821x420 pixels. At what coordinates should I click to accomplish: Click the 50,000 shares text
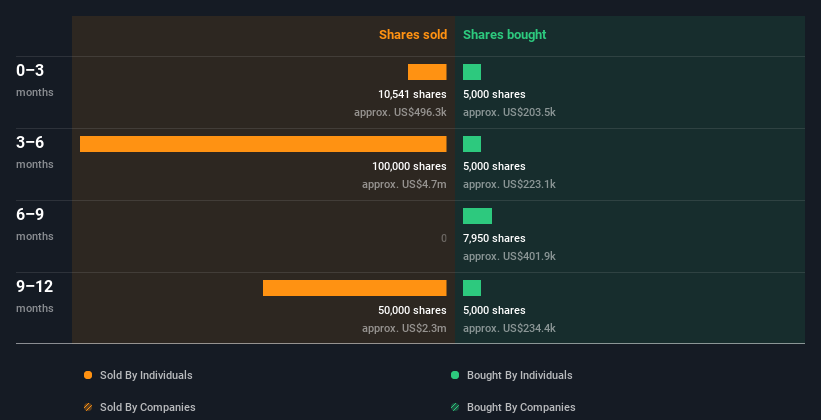coord(412,310)
